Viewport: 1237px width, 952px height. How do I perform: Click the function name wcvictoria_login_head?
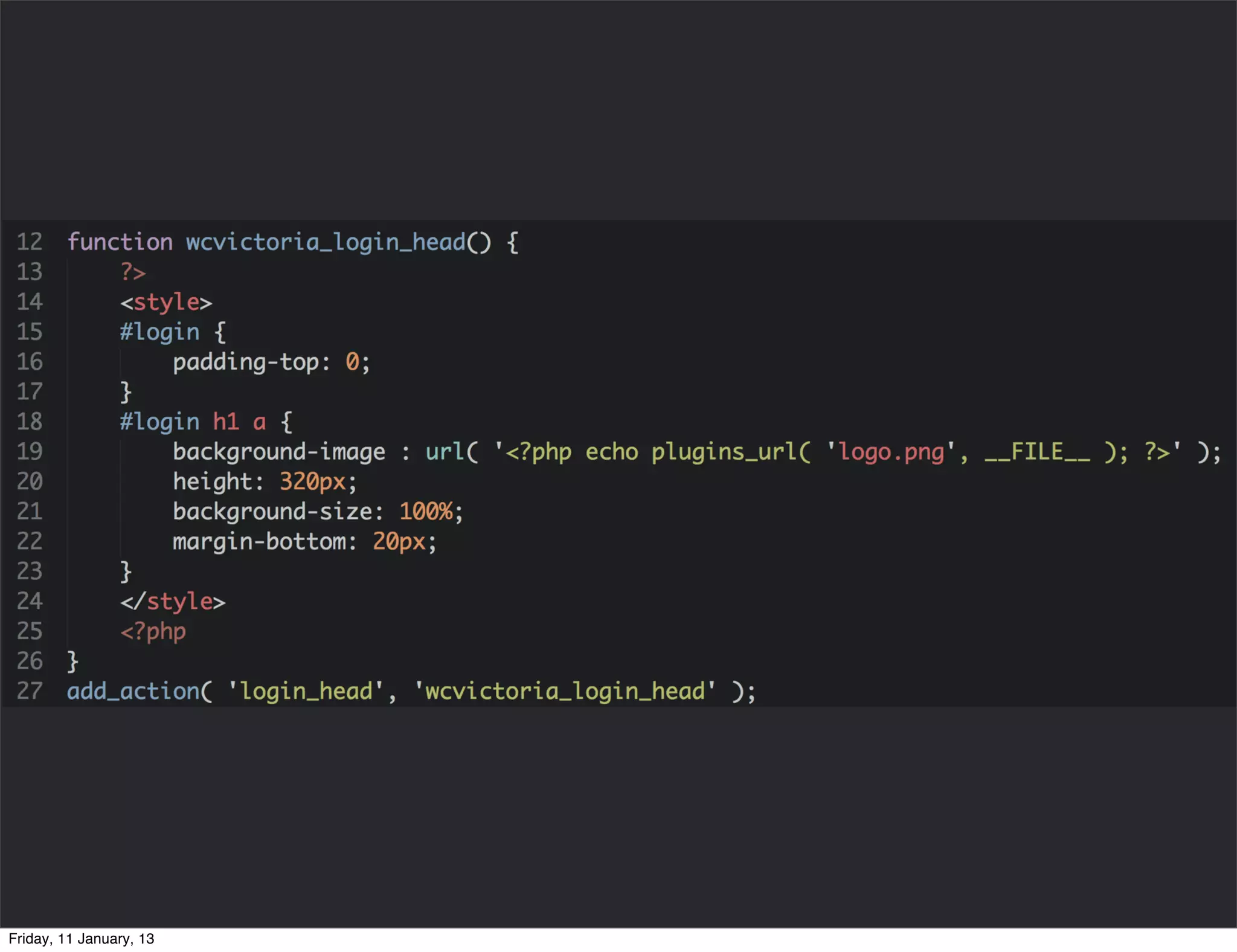click(x=325, y=242)
